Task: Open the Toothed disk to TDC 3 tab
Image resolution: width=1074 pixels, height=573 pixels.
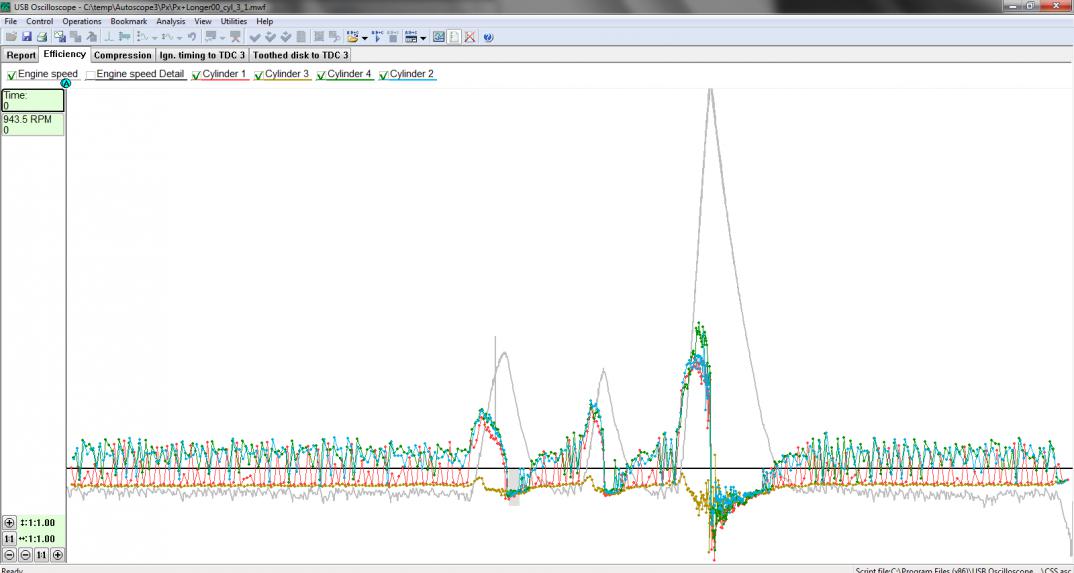Action: click(301, 55)
